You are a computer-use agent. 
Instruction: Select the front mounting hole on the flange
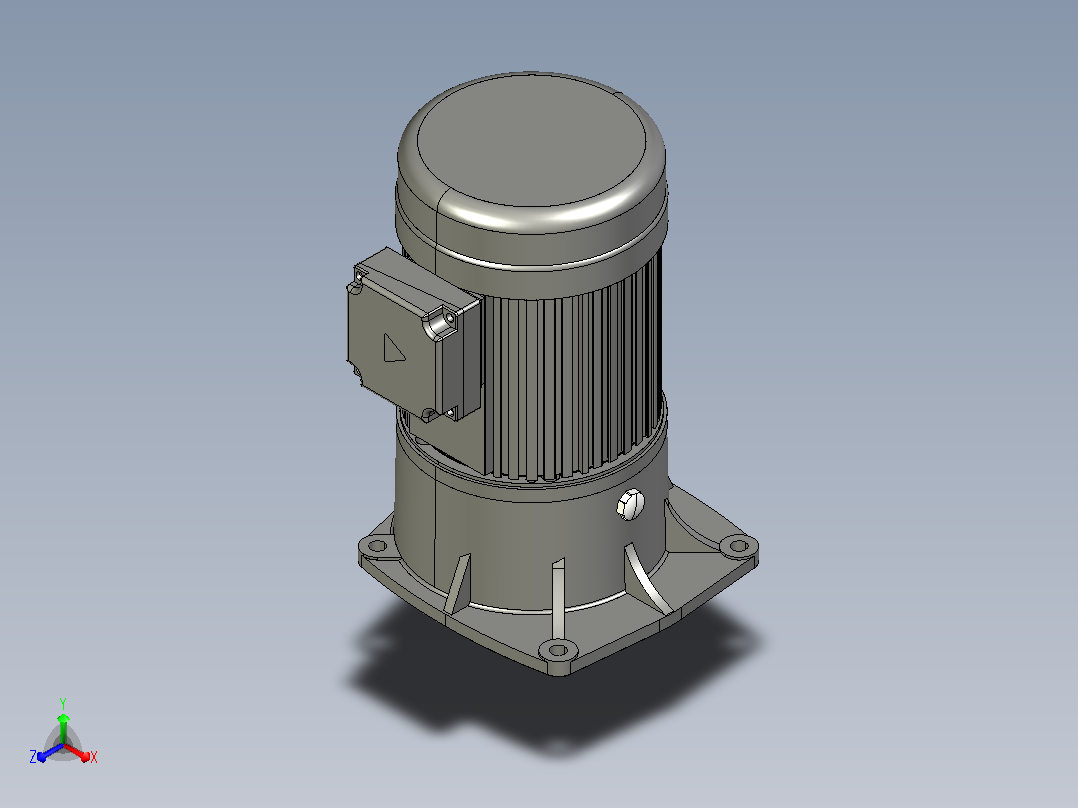coord(558,650)
